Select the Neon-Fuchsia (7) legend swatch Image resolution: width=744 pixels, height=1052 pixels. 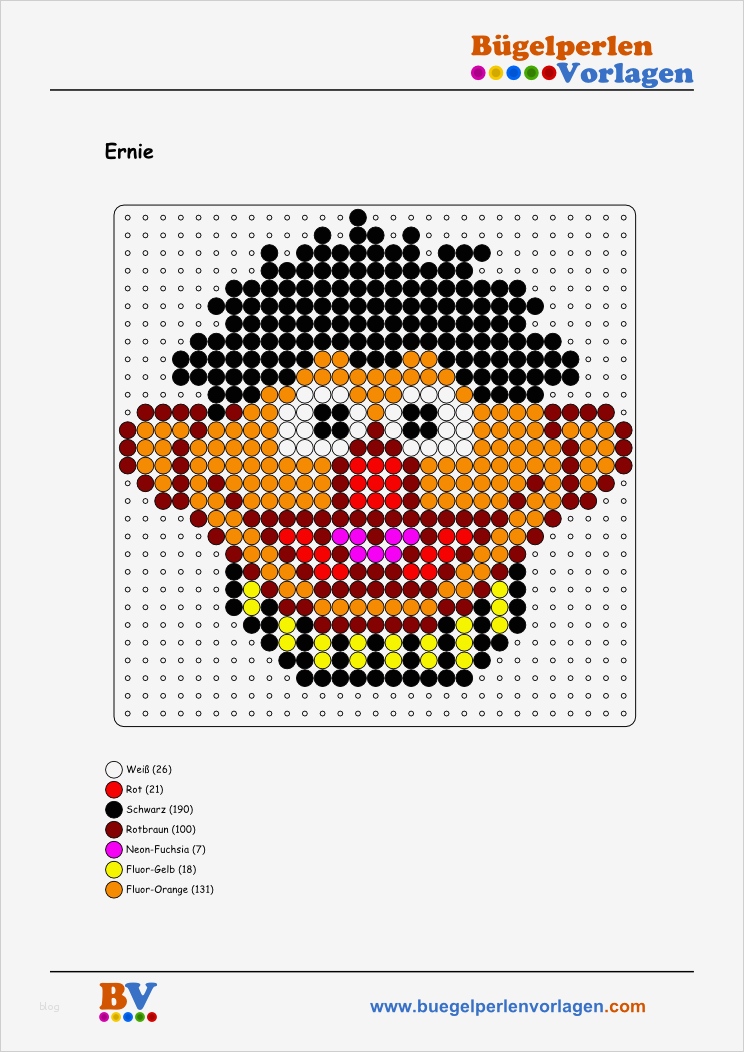[x=115, y=849]
